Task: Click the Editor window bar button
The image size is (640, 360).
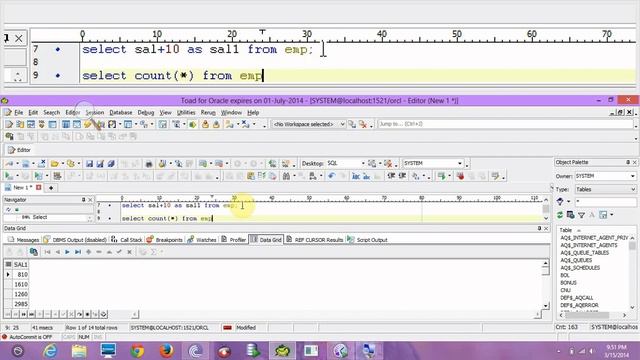Action: tap(19, 150)
